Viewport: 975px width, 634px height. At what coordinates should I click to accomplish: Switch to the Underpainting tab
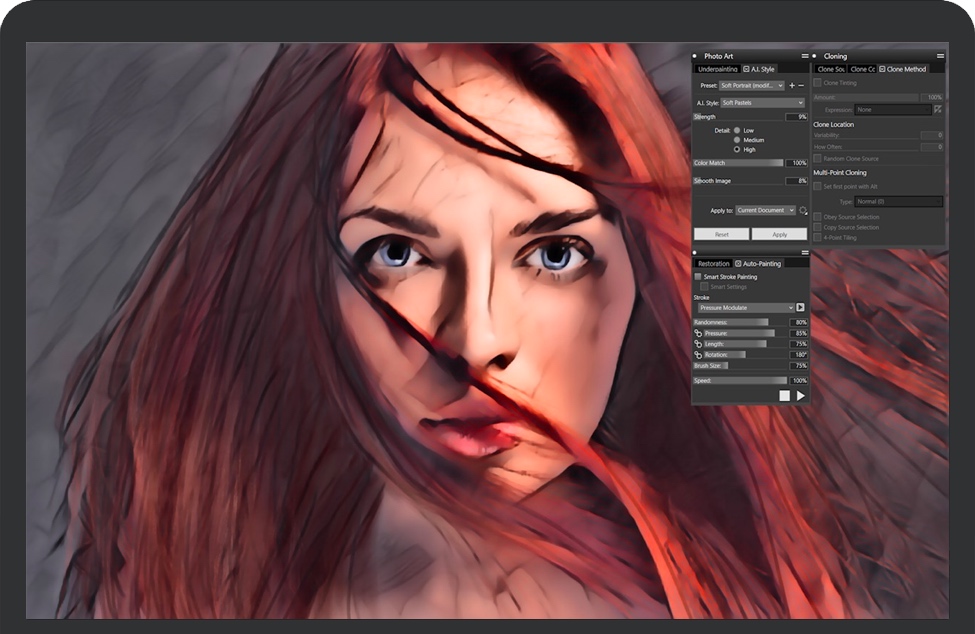(717, 69)
